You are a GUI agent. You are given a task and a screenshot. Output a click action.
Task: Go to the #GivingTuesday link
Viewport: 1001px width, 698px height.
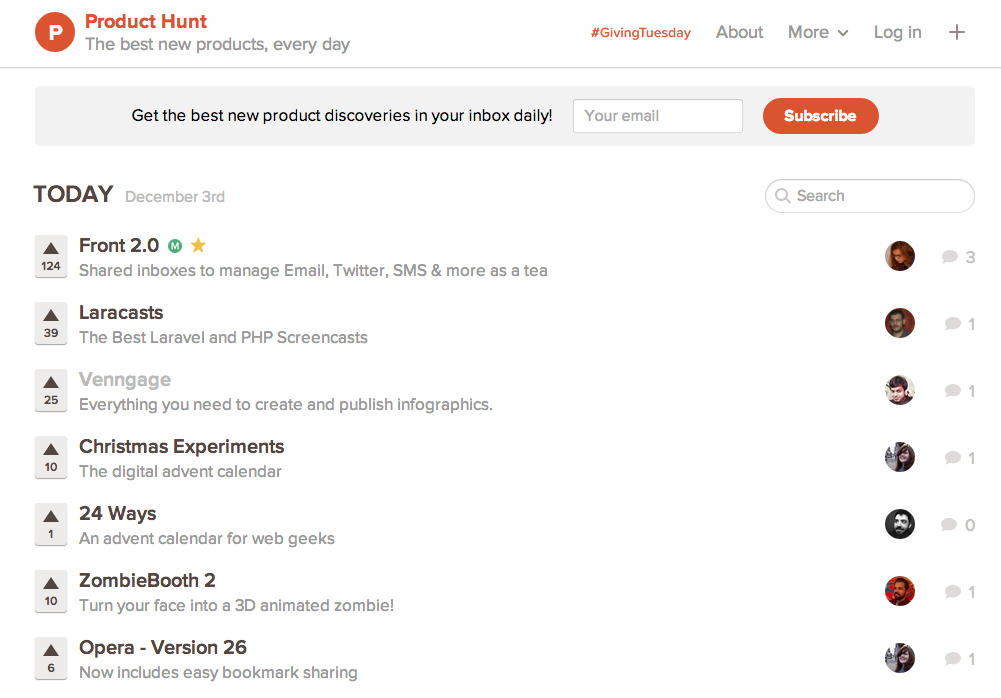point(640,33)
